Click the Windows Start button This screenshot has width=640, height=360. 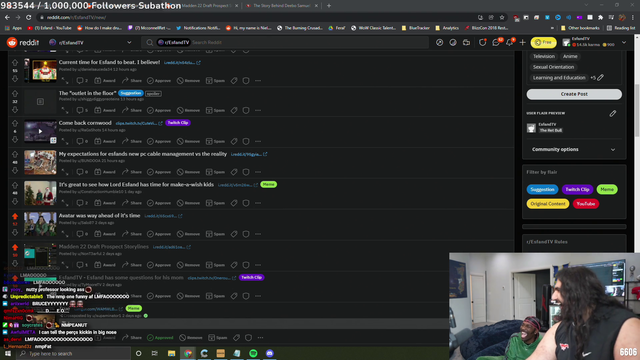(8, 353)
